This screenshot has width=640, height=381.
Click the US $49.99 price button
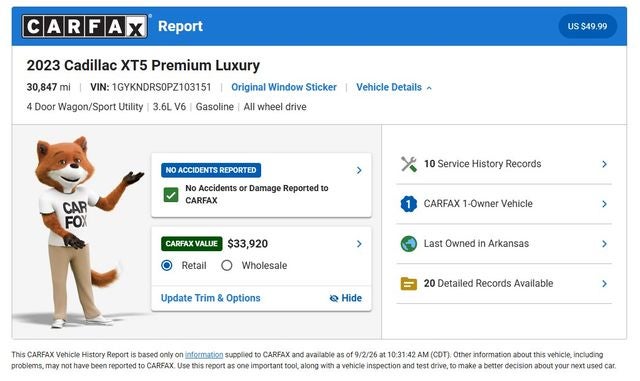click(587, 26)
